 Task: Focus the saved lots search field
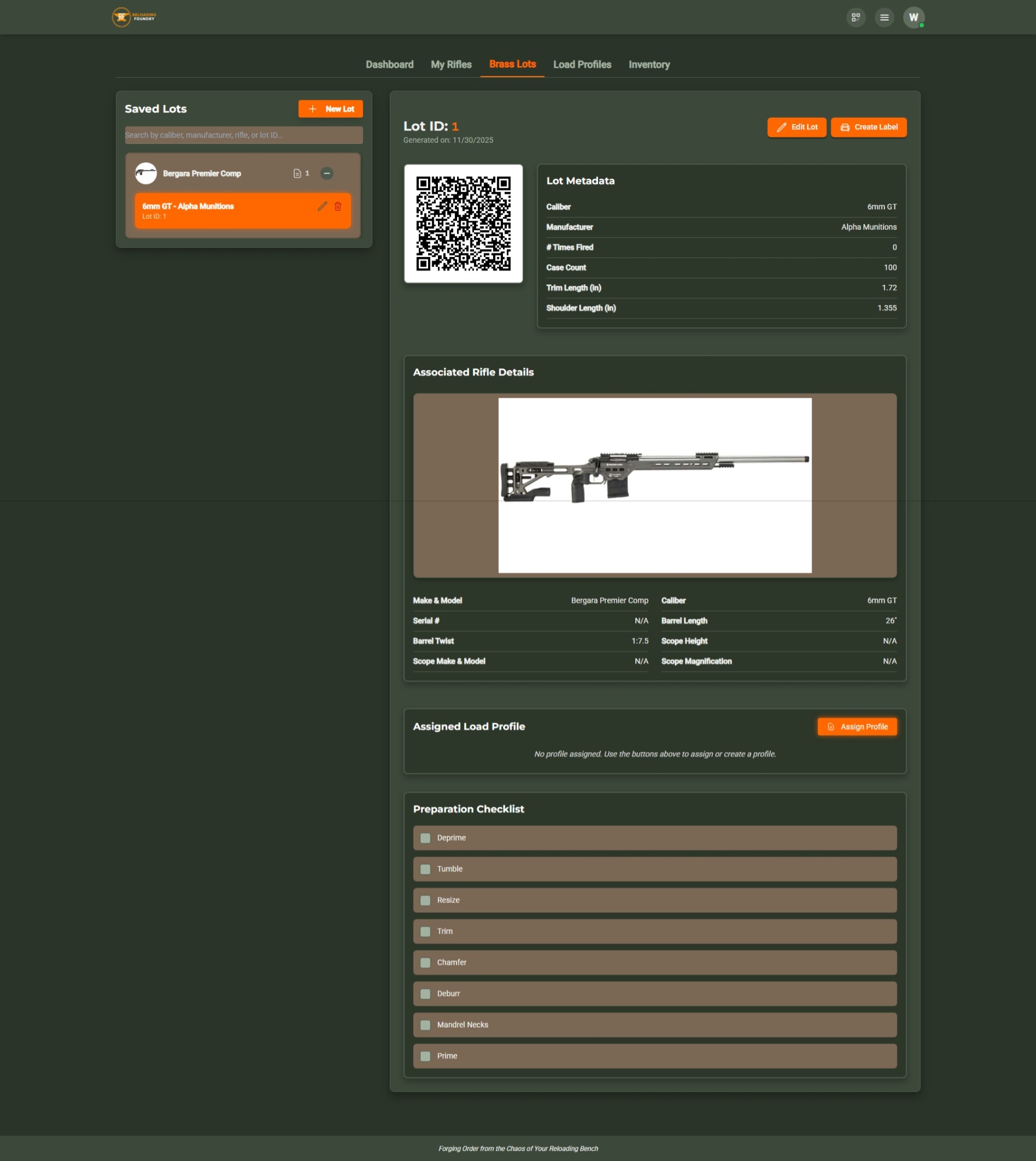[x=244, y=135]
